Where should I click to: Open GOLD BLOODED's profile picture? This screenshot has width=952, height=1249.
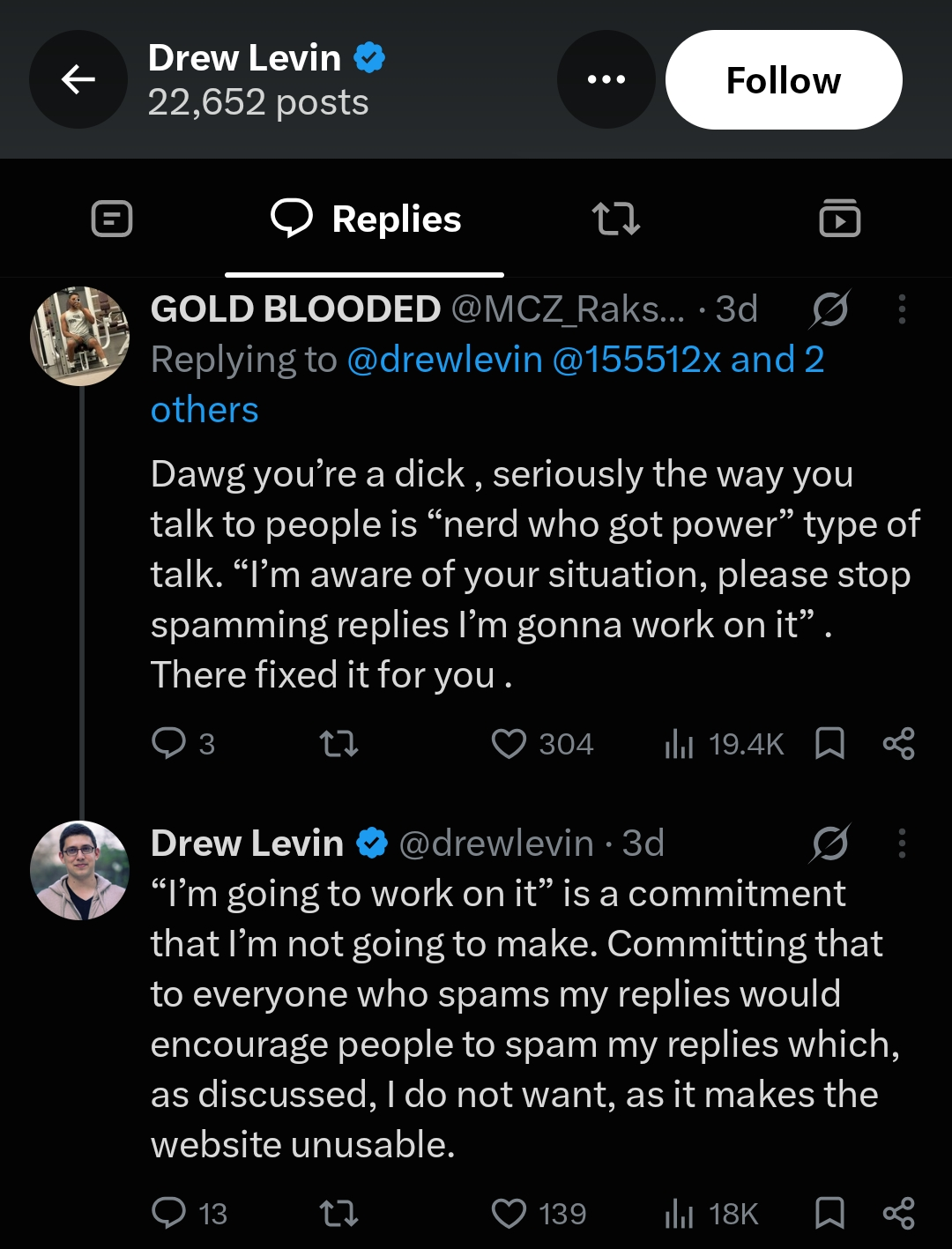(80, 336)
